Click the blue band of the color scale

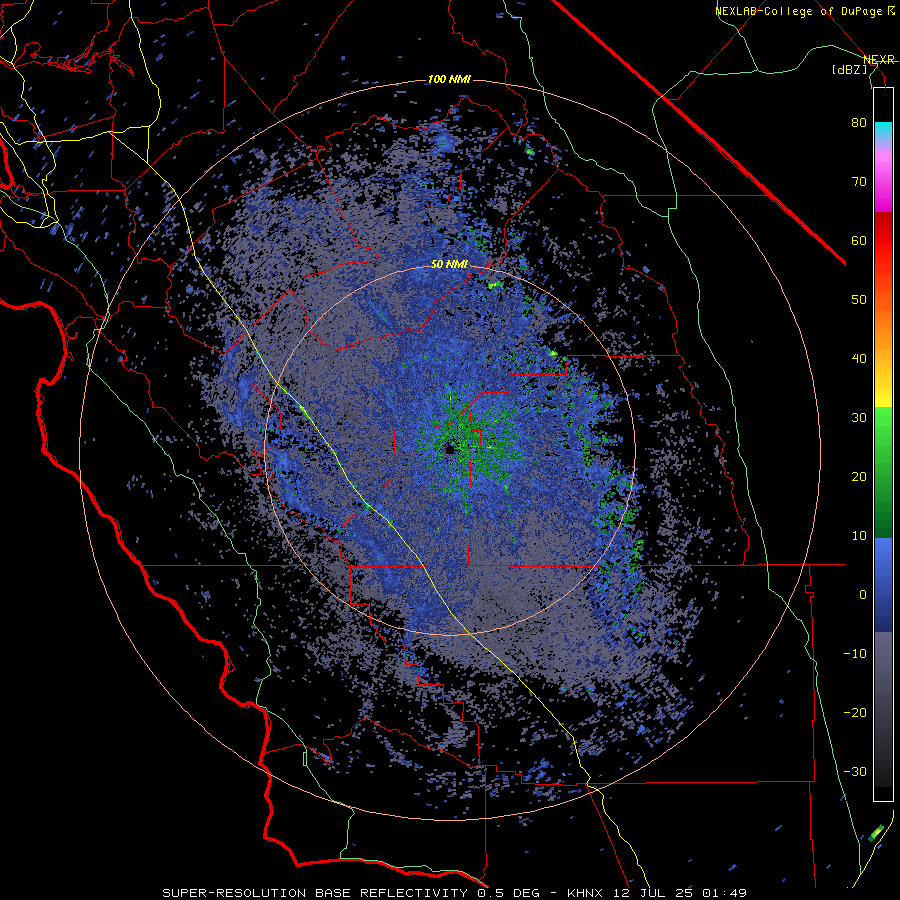pos(883,584)
